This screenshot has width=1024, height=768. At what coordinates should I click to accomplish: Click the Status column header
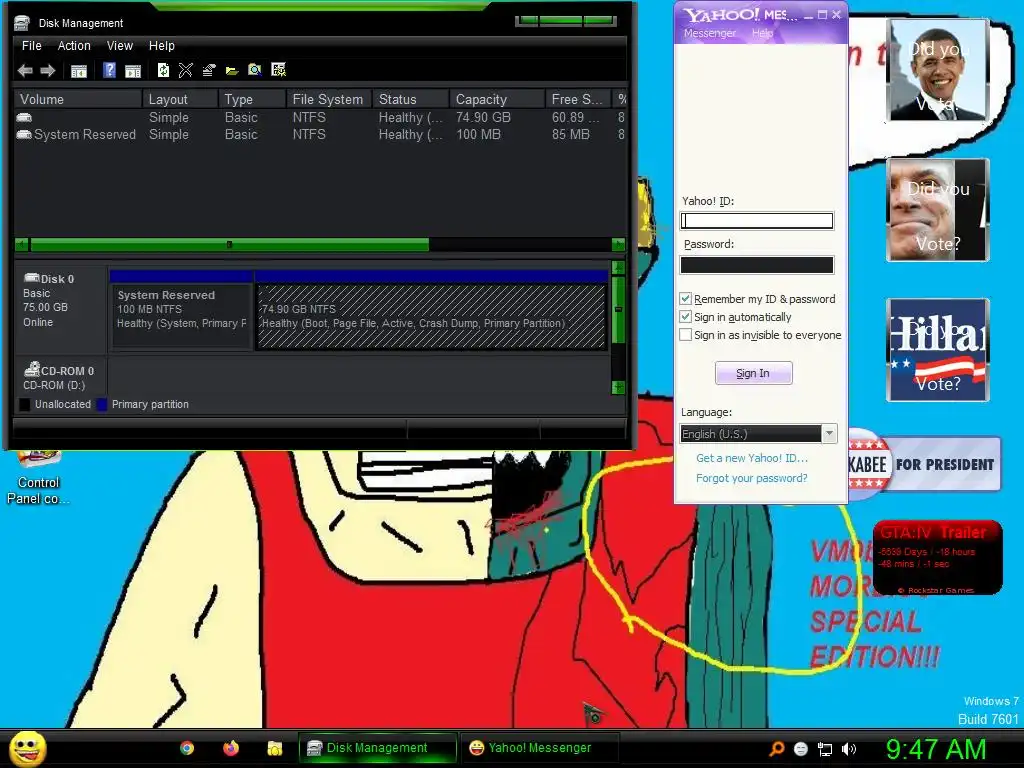point(411,99)
